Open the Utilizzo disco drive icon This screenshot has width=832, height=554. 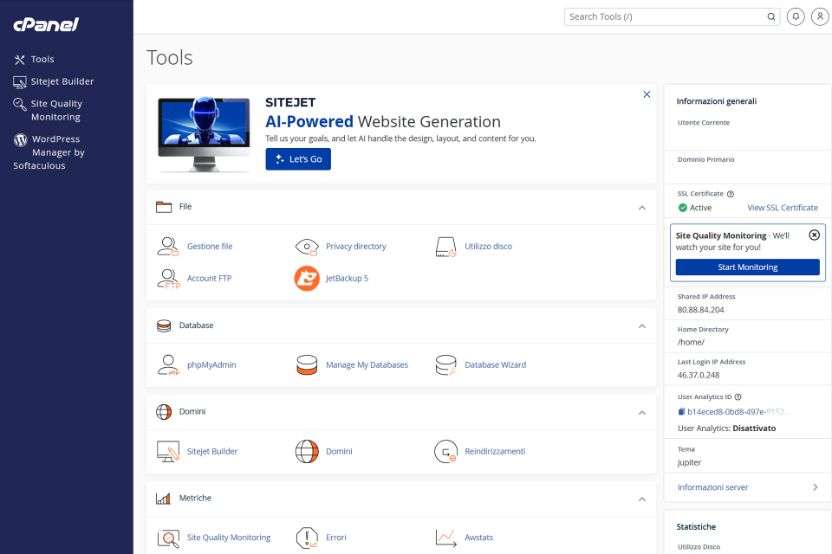[446, 247]
